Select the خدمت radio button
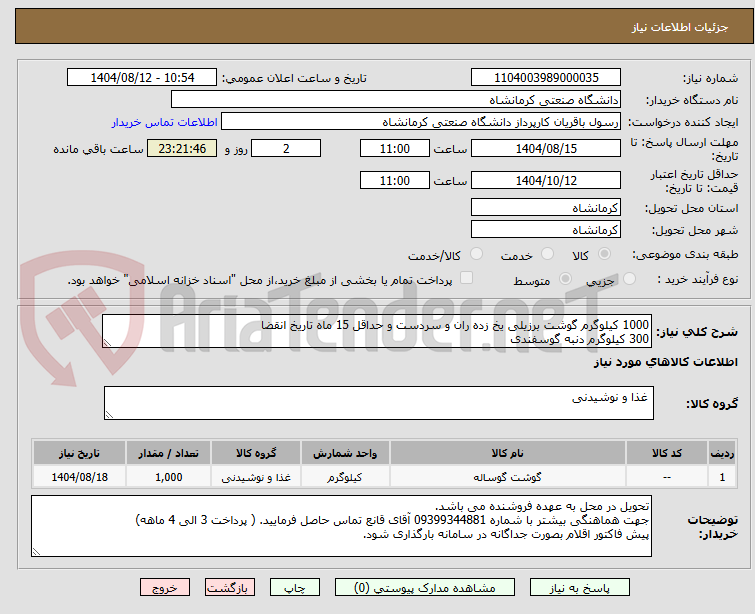This screenshot has height=614, width=755. pyautogui.click(x=547, y=254)
